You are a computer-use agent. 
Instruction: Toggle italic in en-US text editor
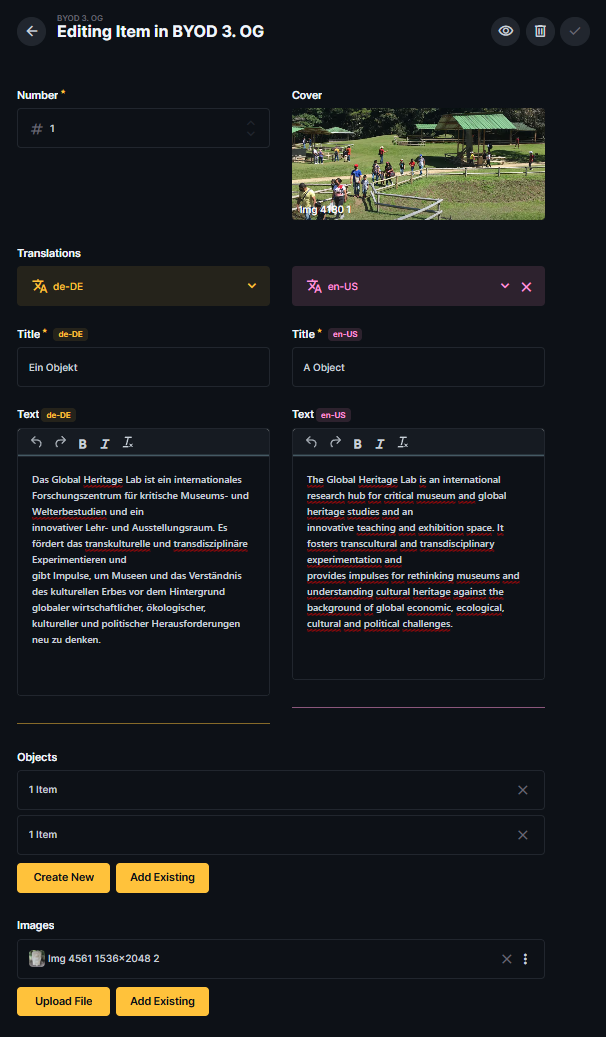(x=380, y=443)
